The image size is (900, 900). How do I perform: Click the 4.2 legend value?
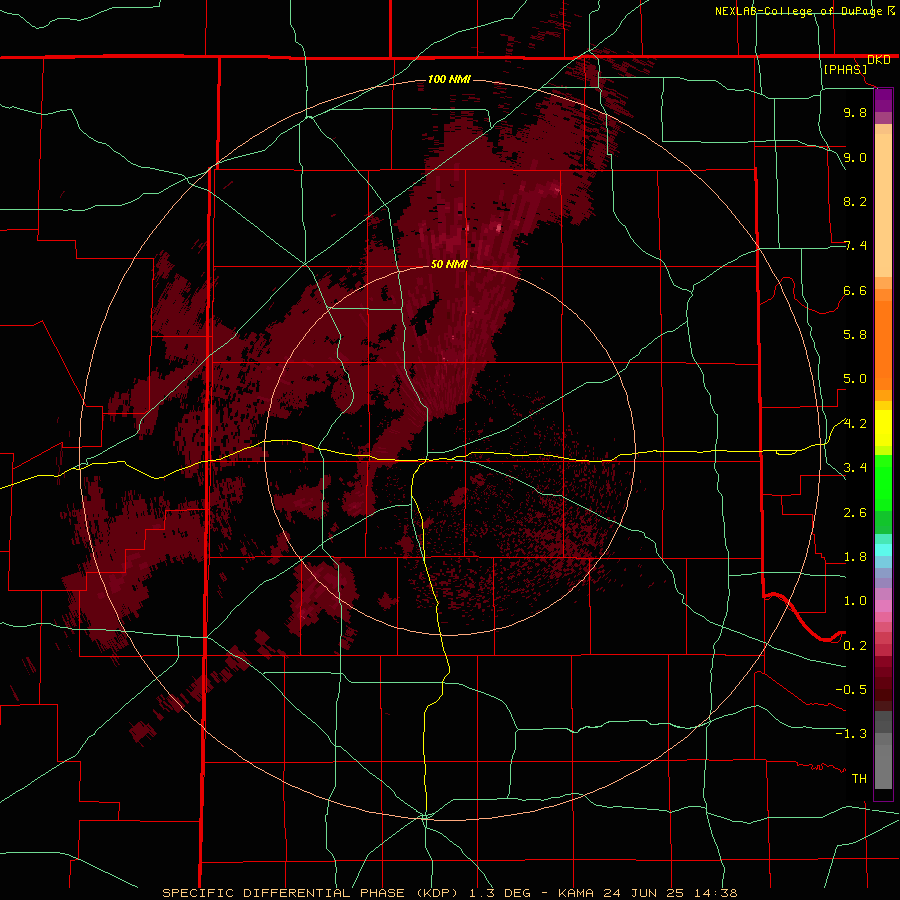click(x=855, y=424)
